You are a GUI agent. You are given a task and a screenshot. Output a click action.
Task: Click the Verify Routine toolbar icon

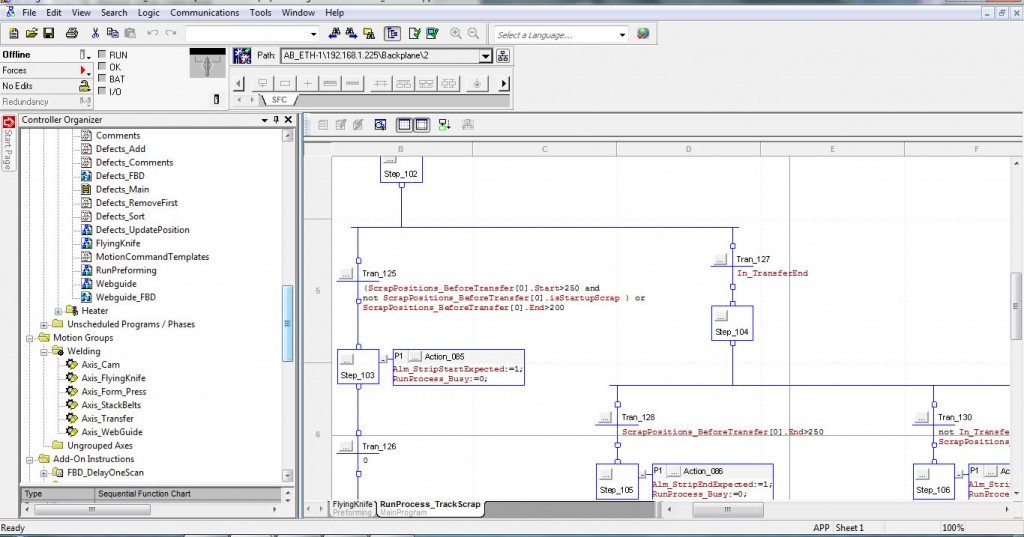(416, 33)
